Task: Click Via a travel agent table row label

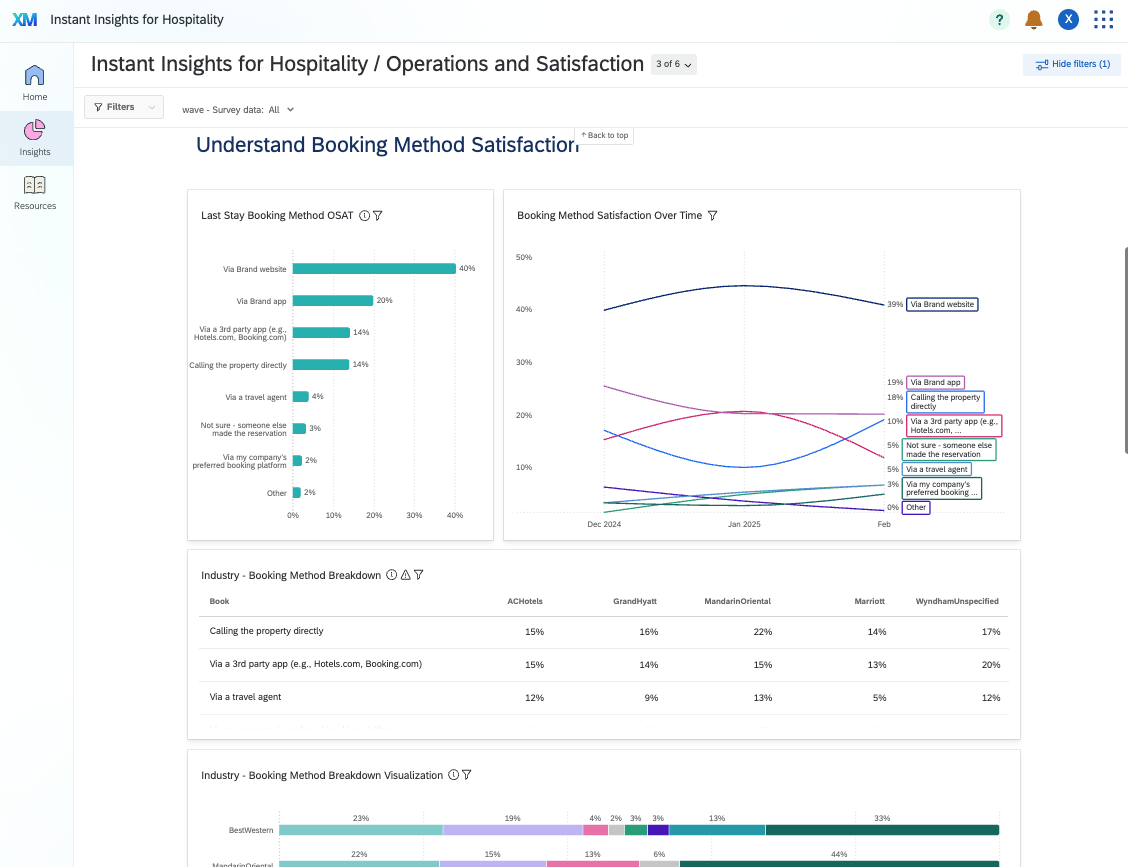Action: click(x=245, y=697)
